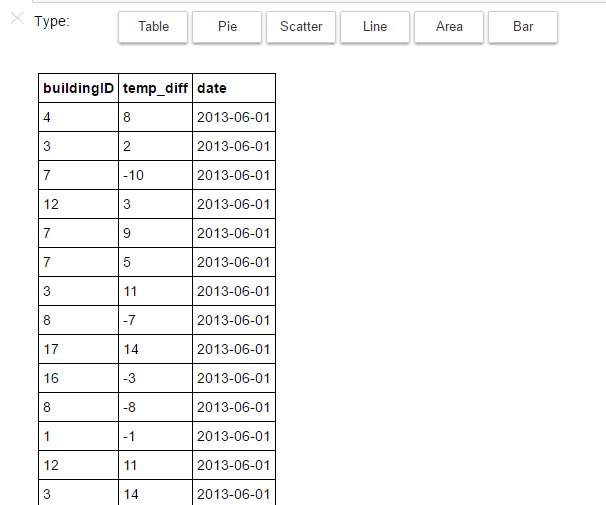Viewport: 606px width, 505px height.
Task: Click the buildingID cell showing 17
Action: coord(78,349)
